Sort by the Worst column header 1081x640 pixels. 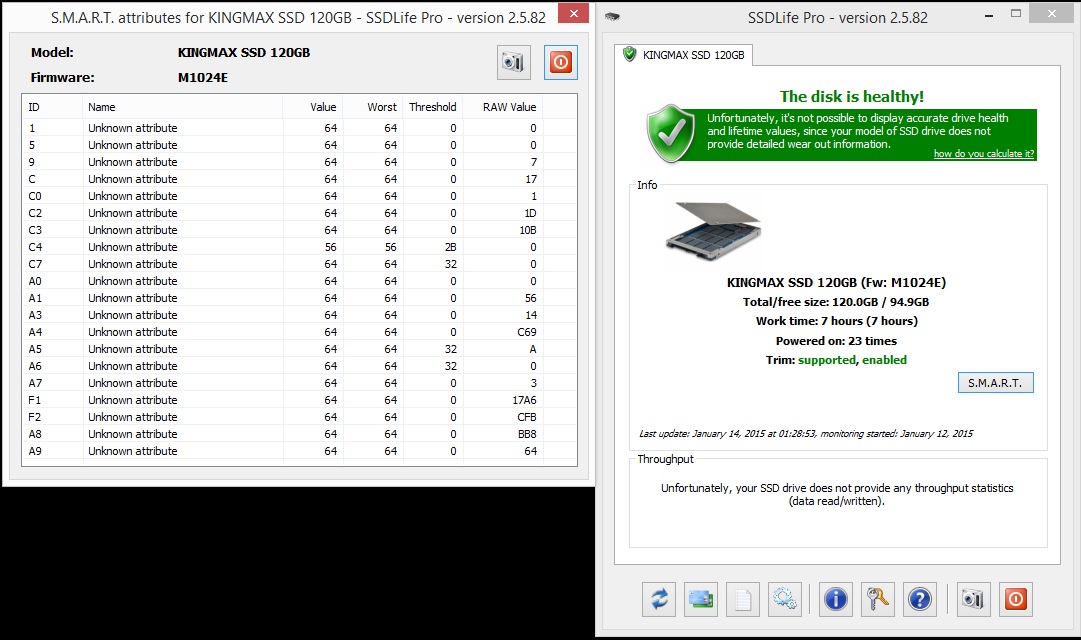coord(374,107)
